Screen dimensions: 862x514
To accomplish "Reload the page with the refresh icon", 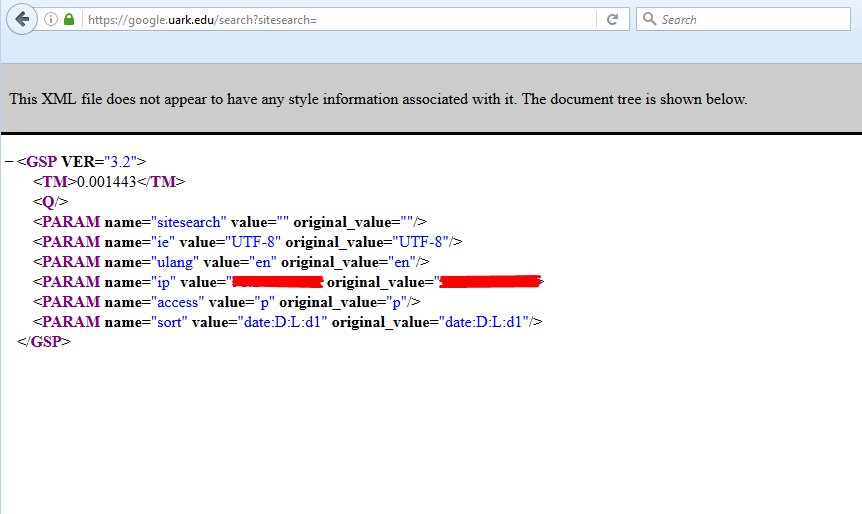I will point(612,19).
